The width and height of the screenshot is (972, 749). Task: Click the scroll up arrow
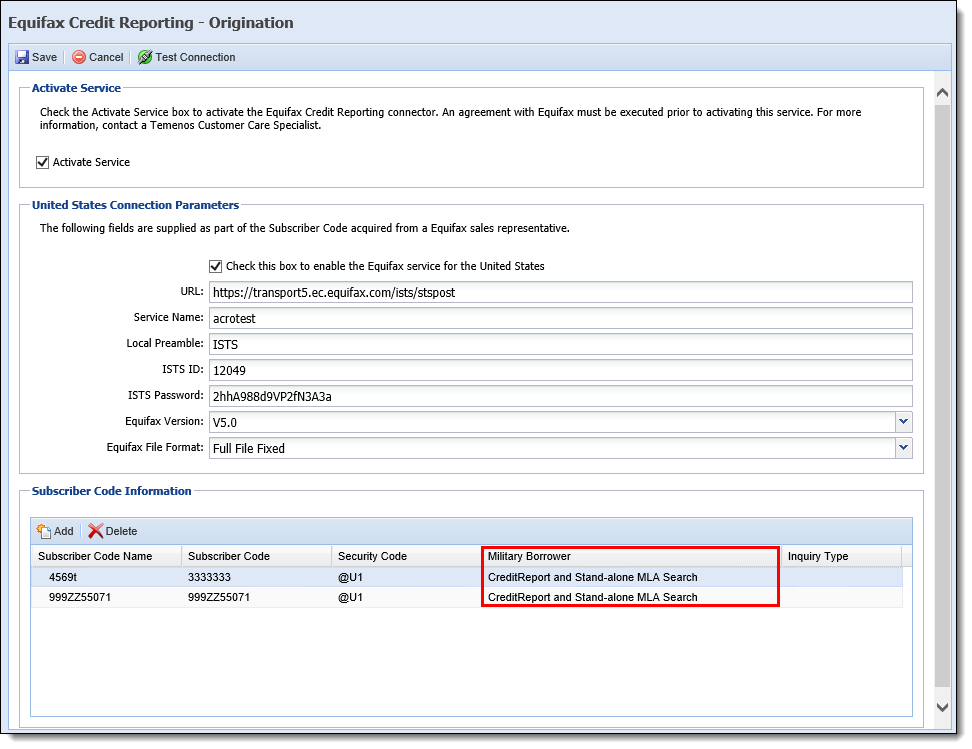click(x=942, y=93)
